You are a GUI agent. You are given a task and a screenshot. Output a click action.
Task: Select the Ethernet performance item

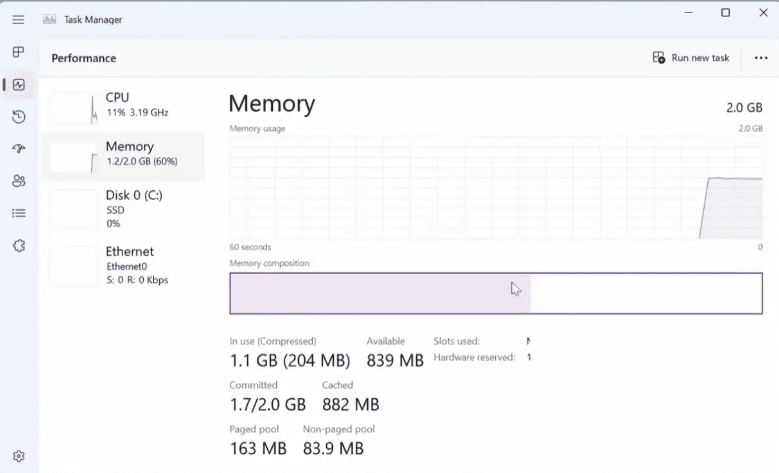point(124,265)
